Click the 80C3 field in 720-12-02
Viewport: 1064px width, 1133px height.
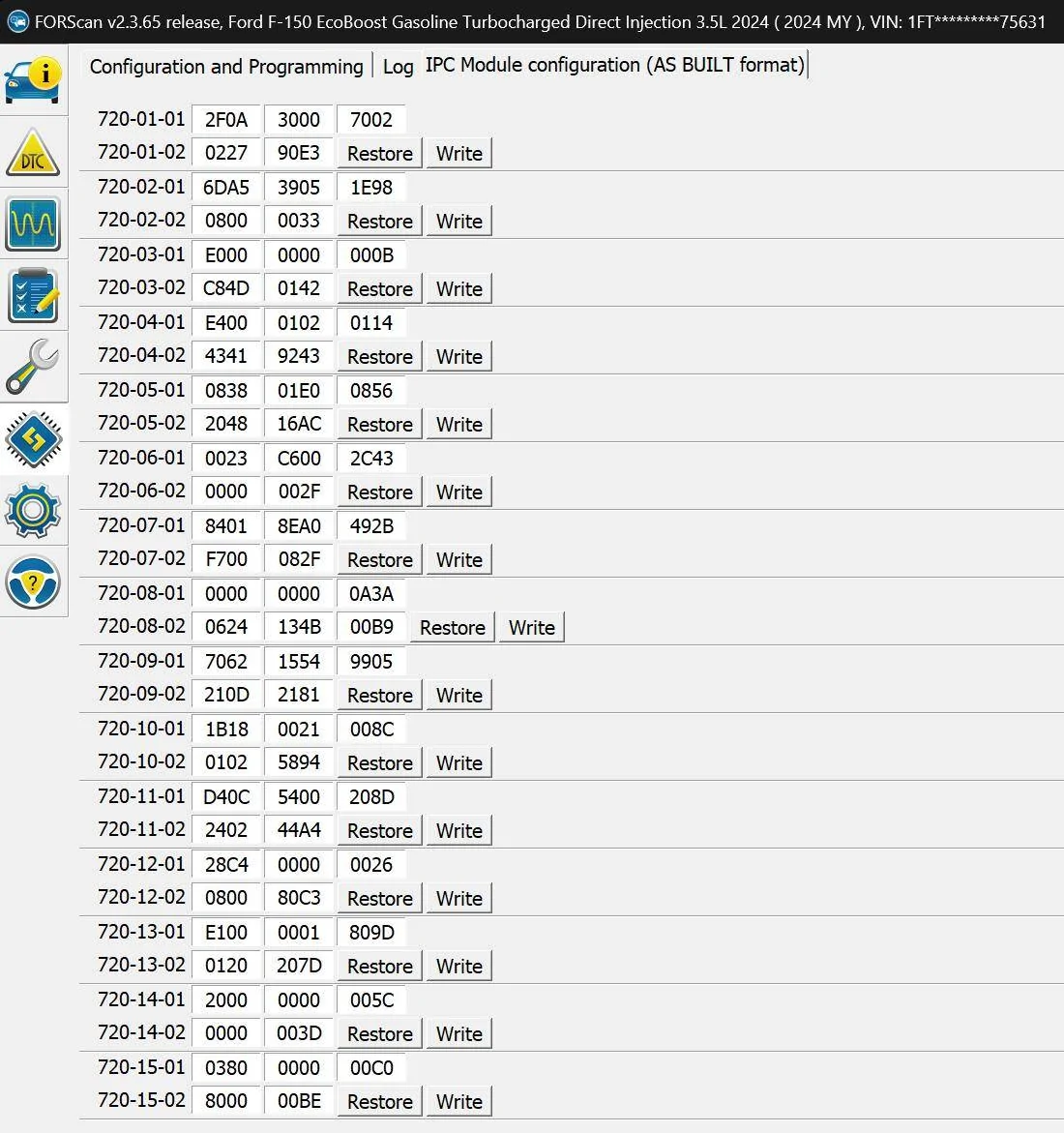click(x=298, y=898)
